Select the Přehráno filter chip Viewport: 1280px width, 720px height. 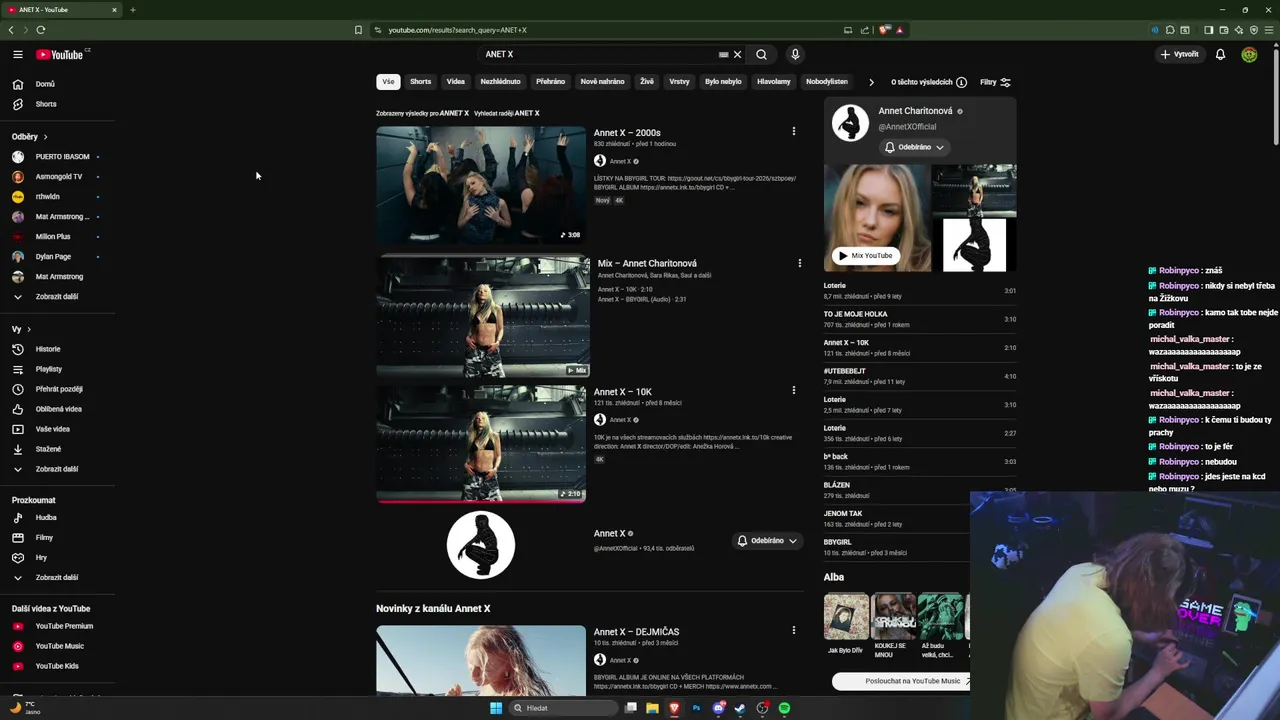pos(550,82)
